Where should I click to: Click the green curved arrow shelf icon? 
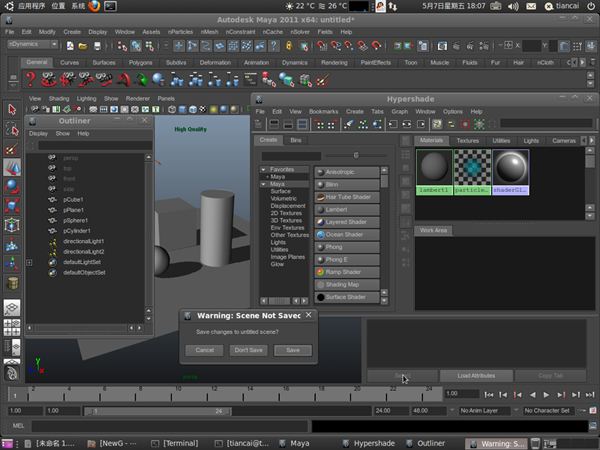(x=141, y=80)
